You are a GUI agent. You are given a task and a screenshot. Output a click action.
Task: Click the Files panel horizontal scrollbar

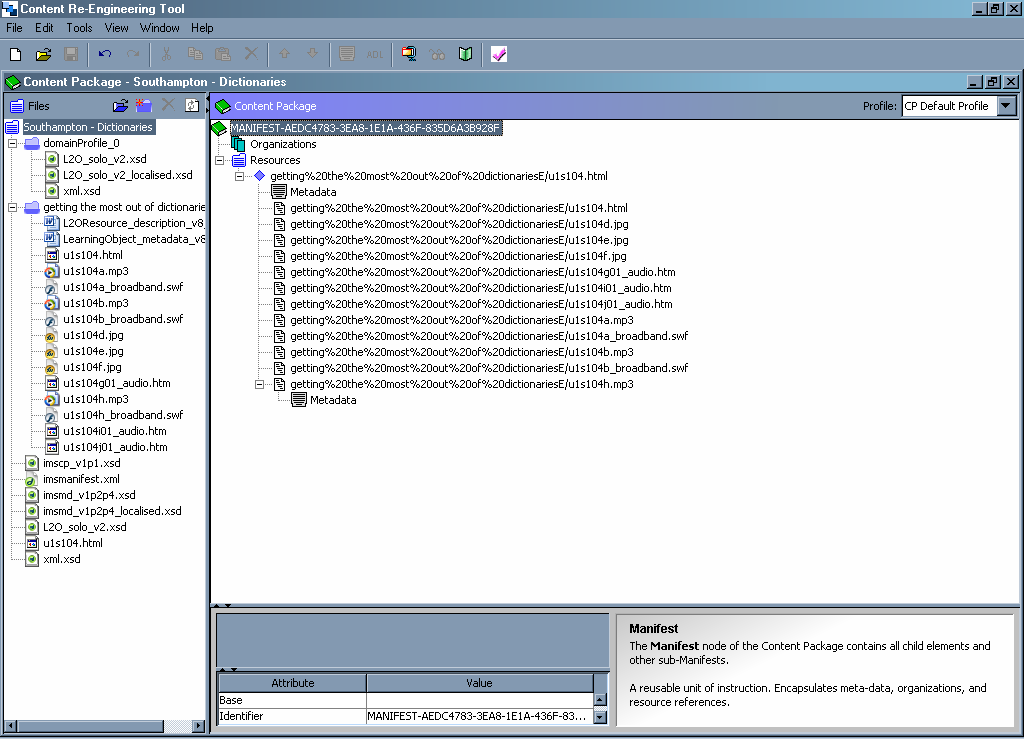point(104,726)
